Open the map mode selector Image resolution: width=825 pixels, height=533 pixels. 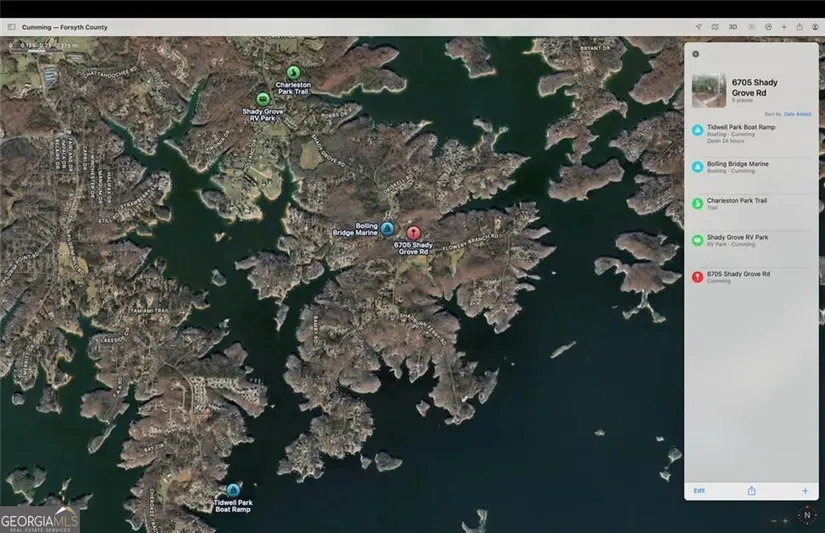(714, 27)
